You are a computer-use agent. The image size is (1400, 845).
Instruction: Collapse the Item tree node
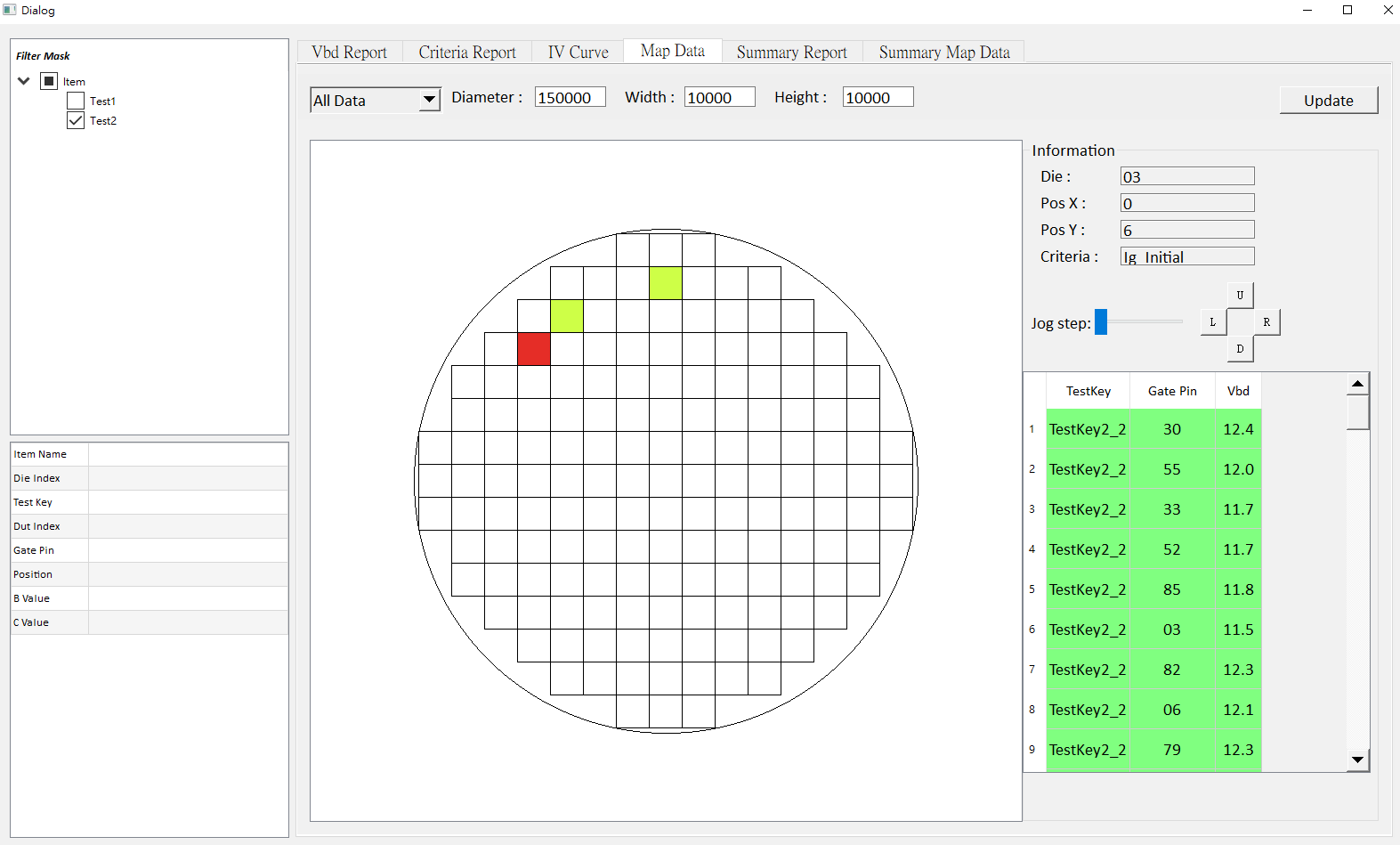click(24, 81)
